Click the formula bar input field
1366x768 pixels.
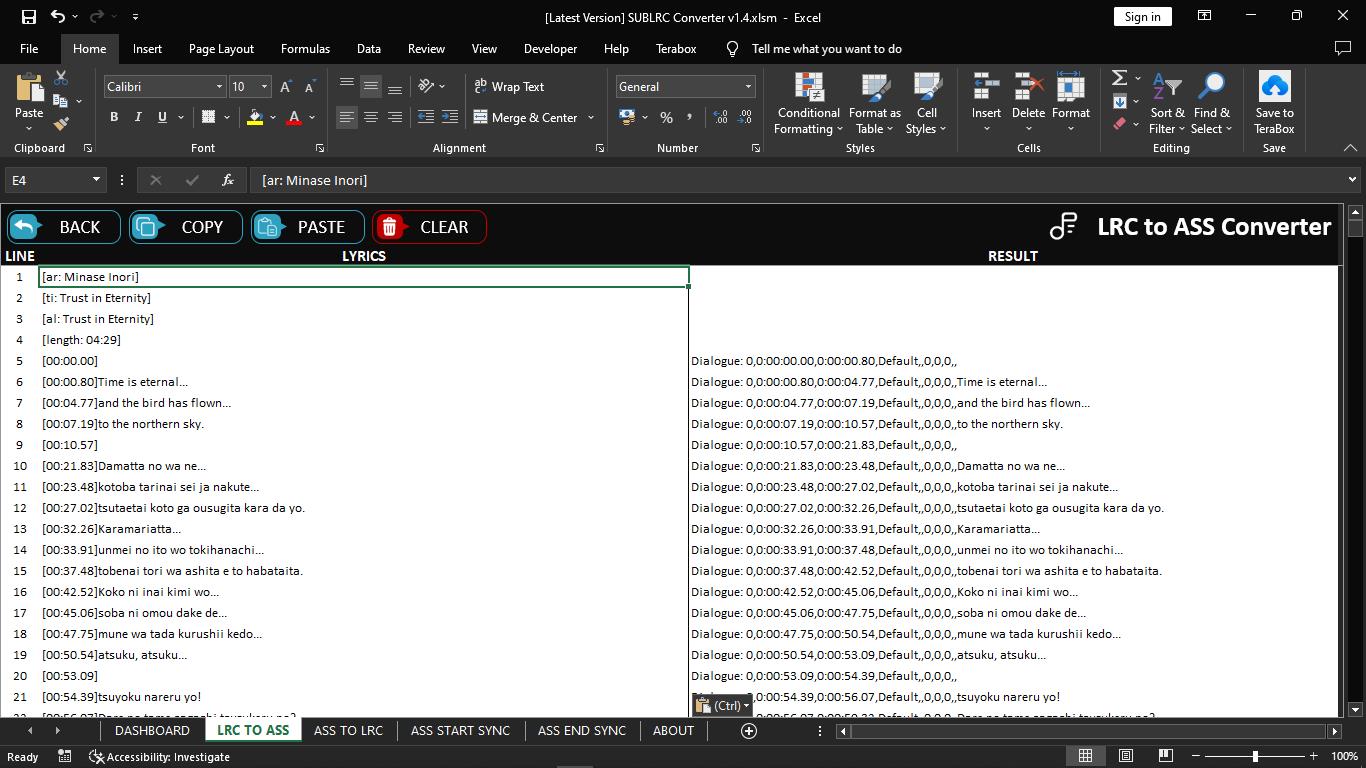pyautogui.click(x=795, y=180)
